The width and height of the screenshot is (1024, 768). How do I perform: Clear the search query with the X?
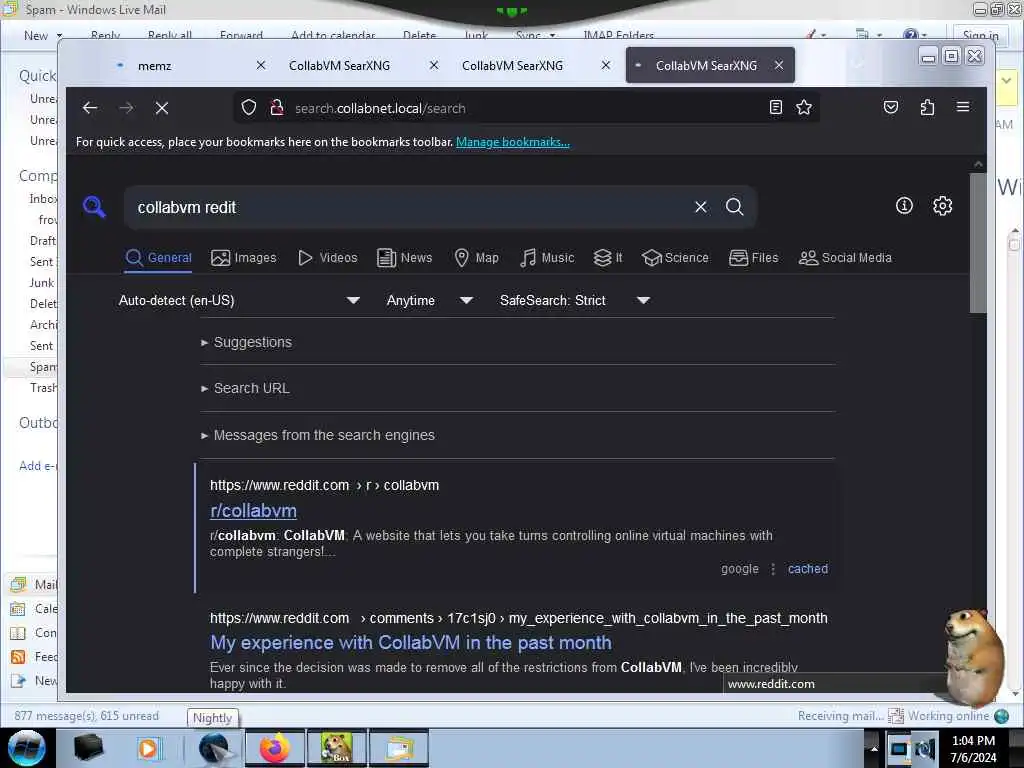tap(701, 207)
